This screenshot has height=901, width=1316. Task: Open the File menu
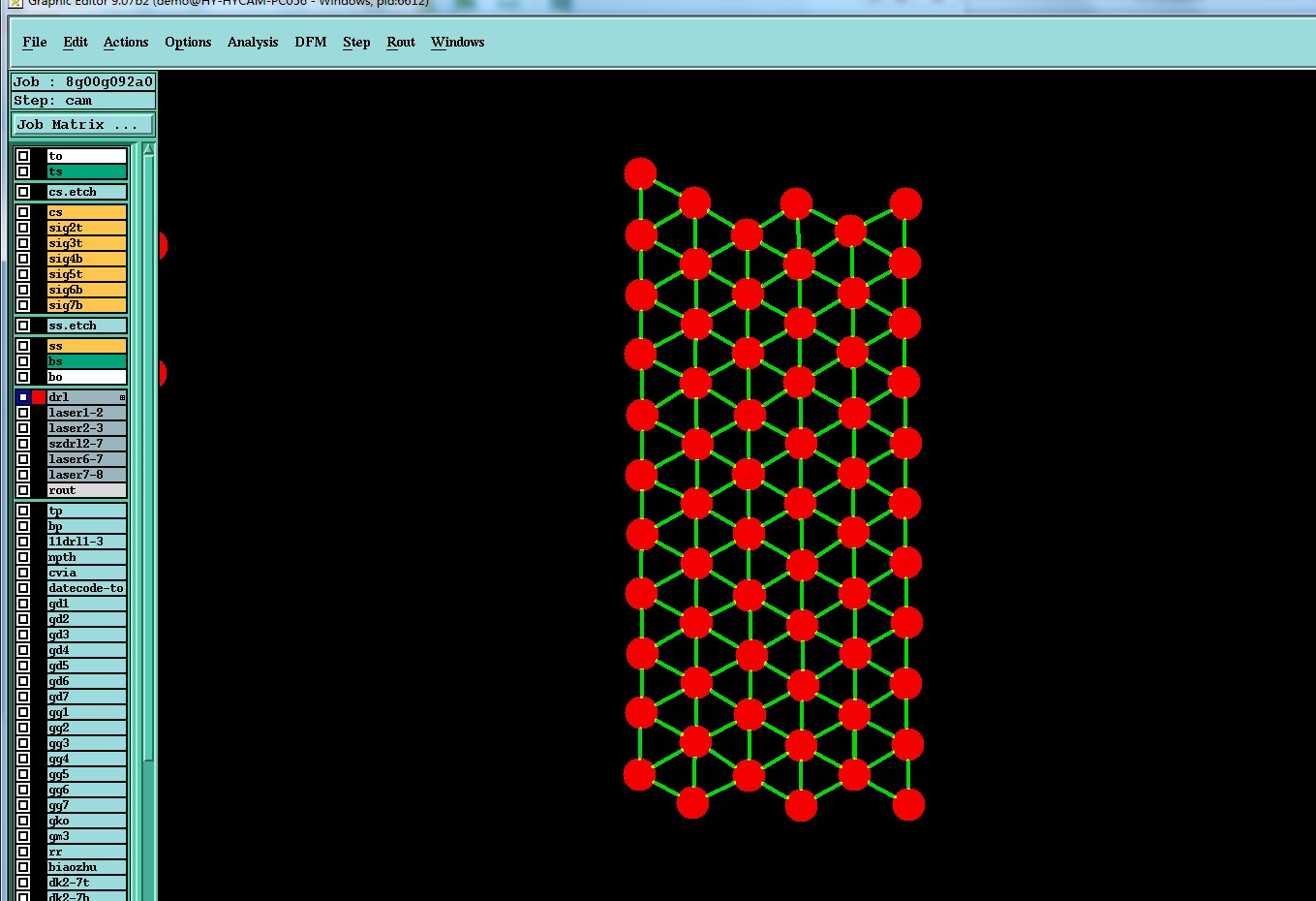[x=35, y=42]
